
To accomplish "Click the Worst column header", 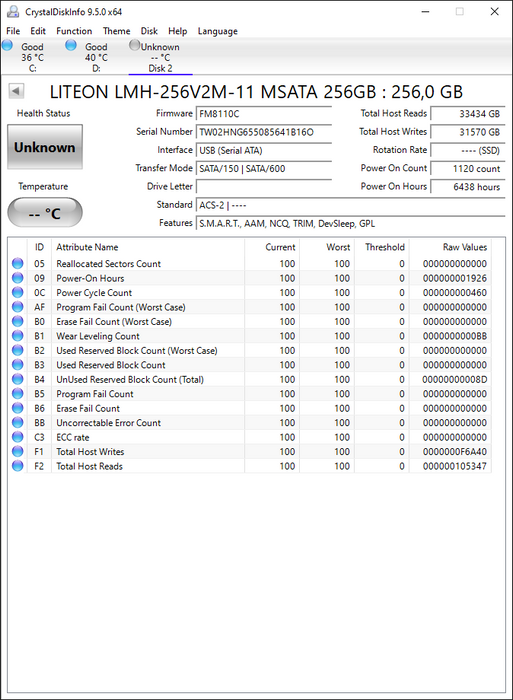I will 327,247.
